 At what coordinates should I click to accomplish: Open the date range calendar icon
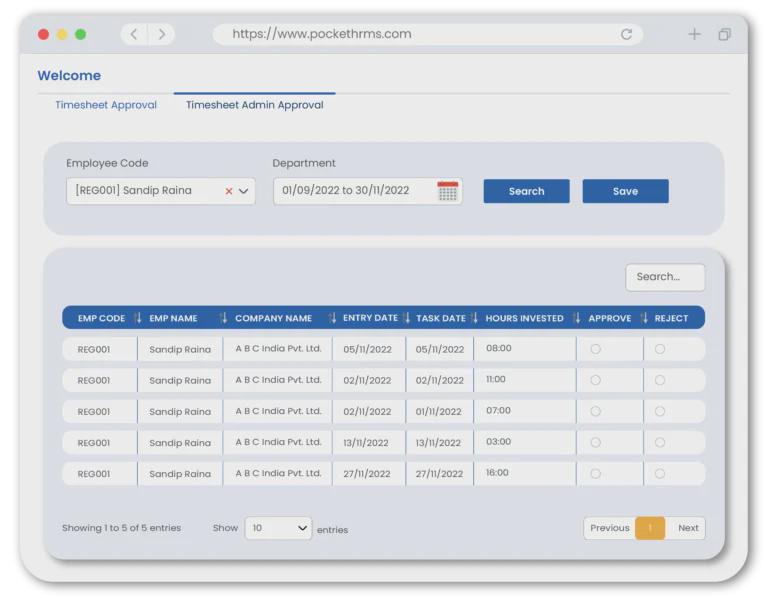pos(447,191)
